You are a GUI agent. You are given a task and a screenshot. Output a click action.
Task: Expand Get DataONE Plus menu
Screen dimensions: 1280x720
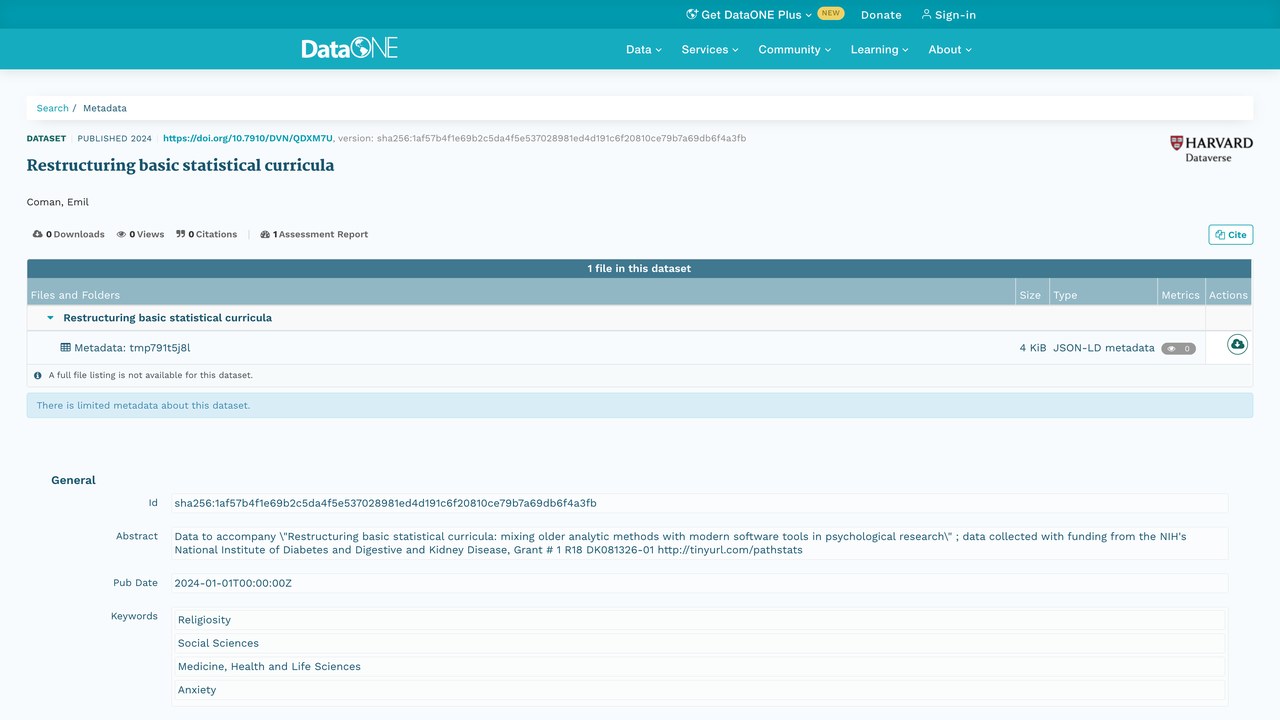[x=749, y=15]
